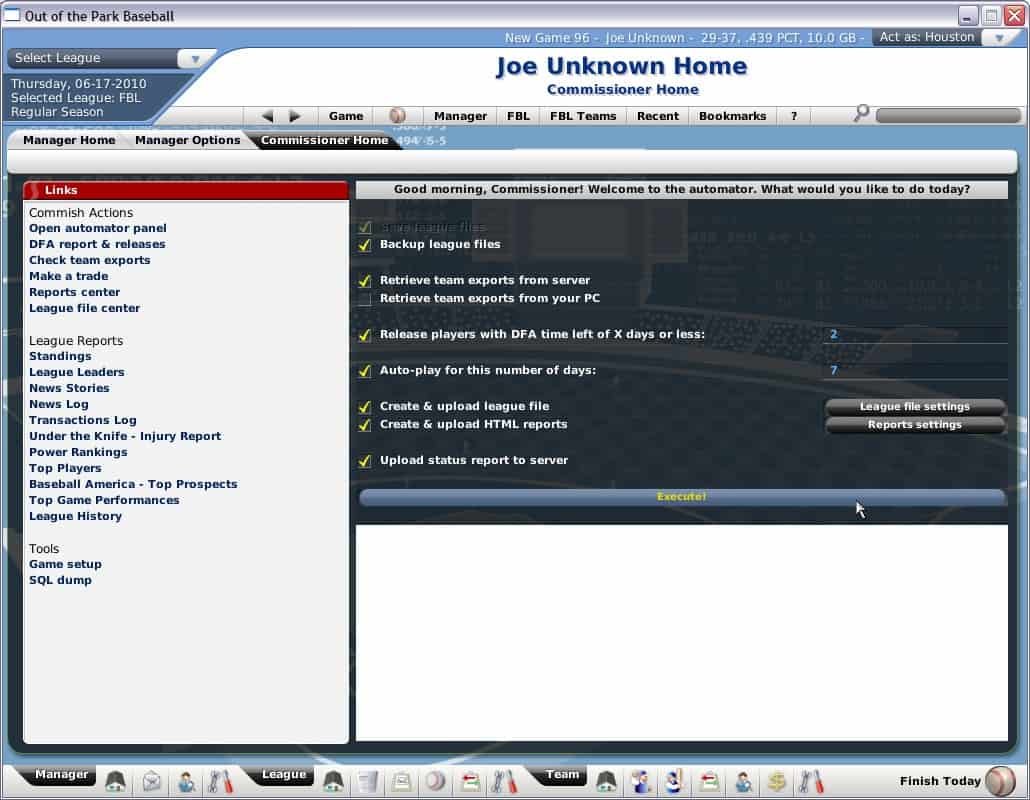Click the baseball icon in top navigation bar
Viewport: 1030px width, 800px height.
tap(397, 116)
